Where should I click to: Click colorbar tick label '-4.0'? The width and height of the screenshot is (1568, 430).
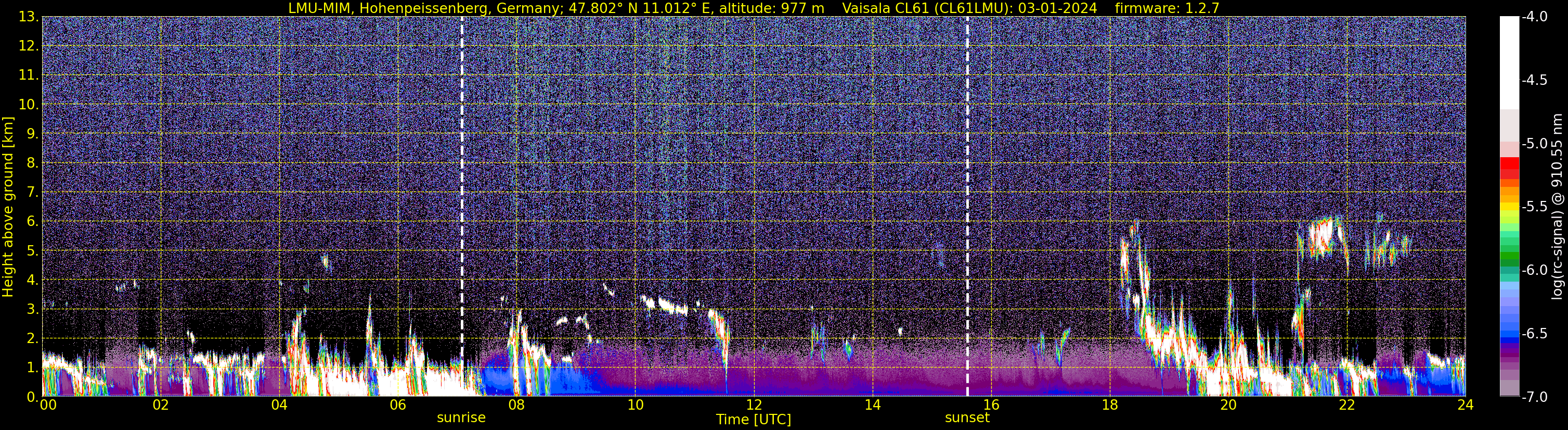(x=1534, y=17)
